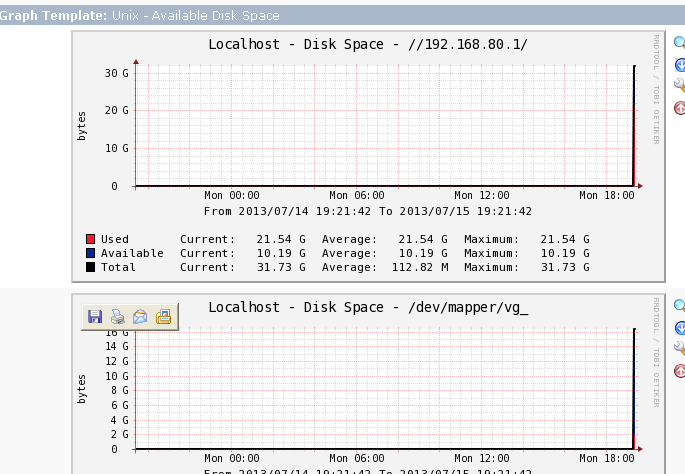
Task: Click the '6 G' axis label on second graph
Action: point(120,405)
